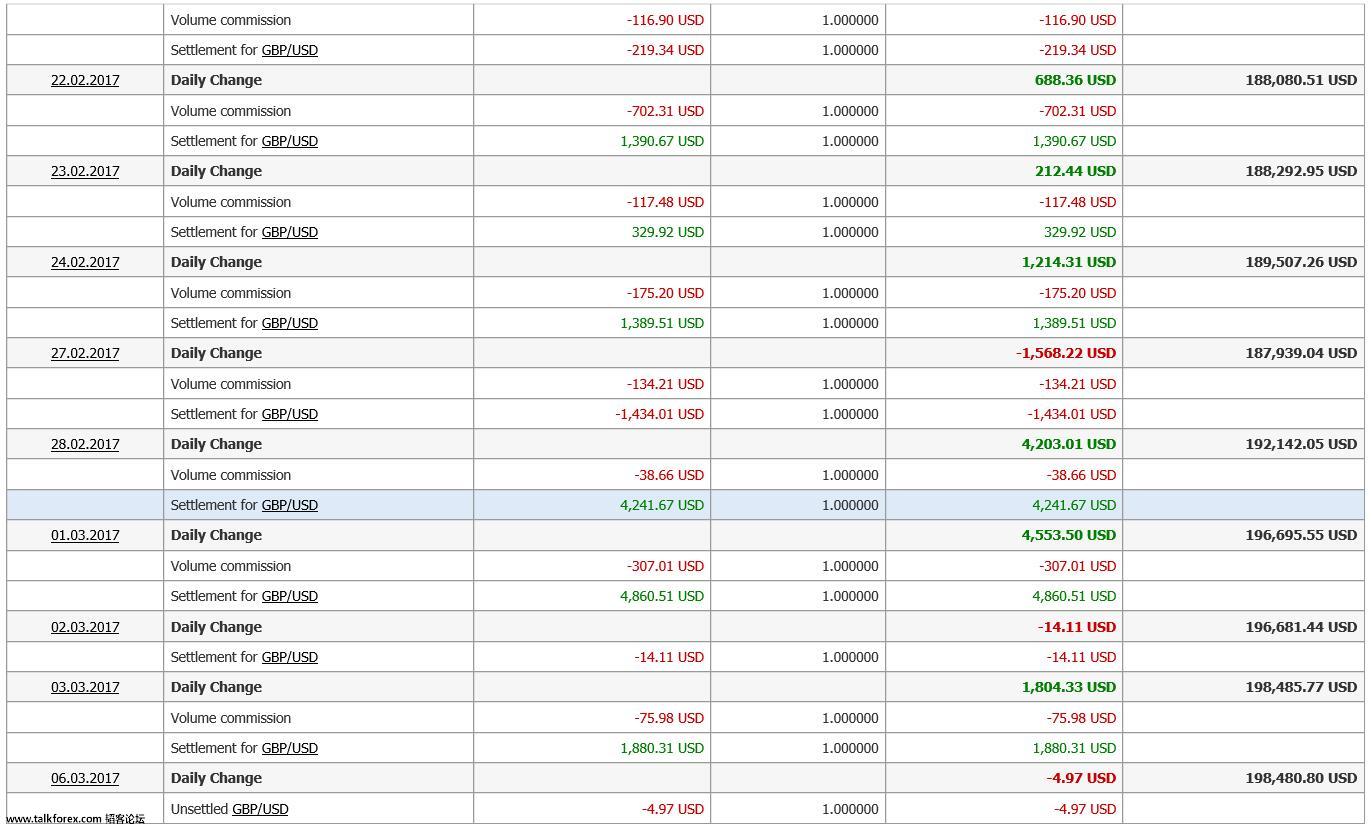Click the -116.90 USD volume commission amount
The image size is (1372, 829).
[x=665, y=20]
